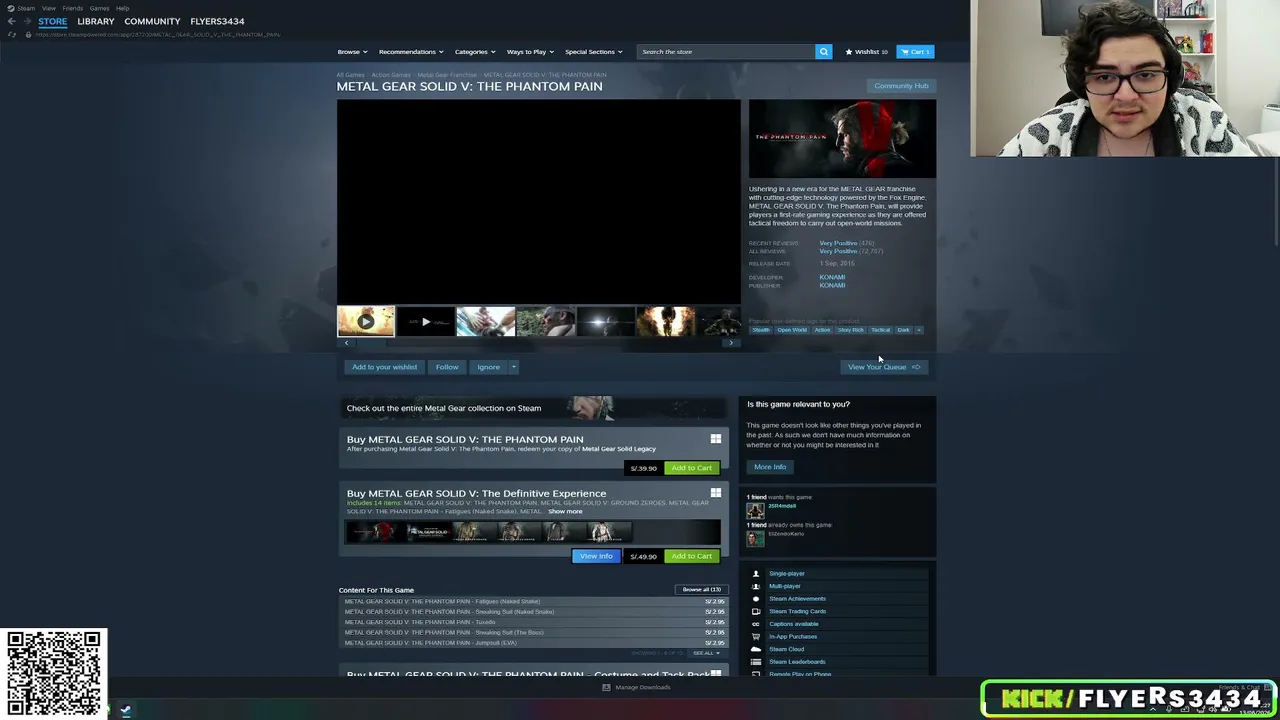Screen dimensions: 1280x720
Task: Open the Community Hub
Action: click(x=901, y=86)
